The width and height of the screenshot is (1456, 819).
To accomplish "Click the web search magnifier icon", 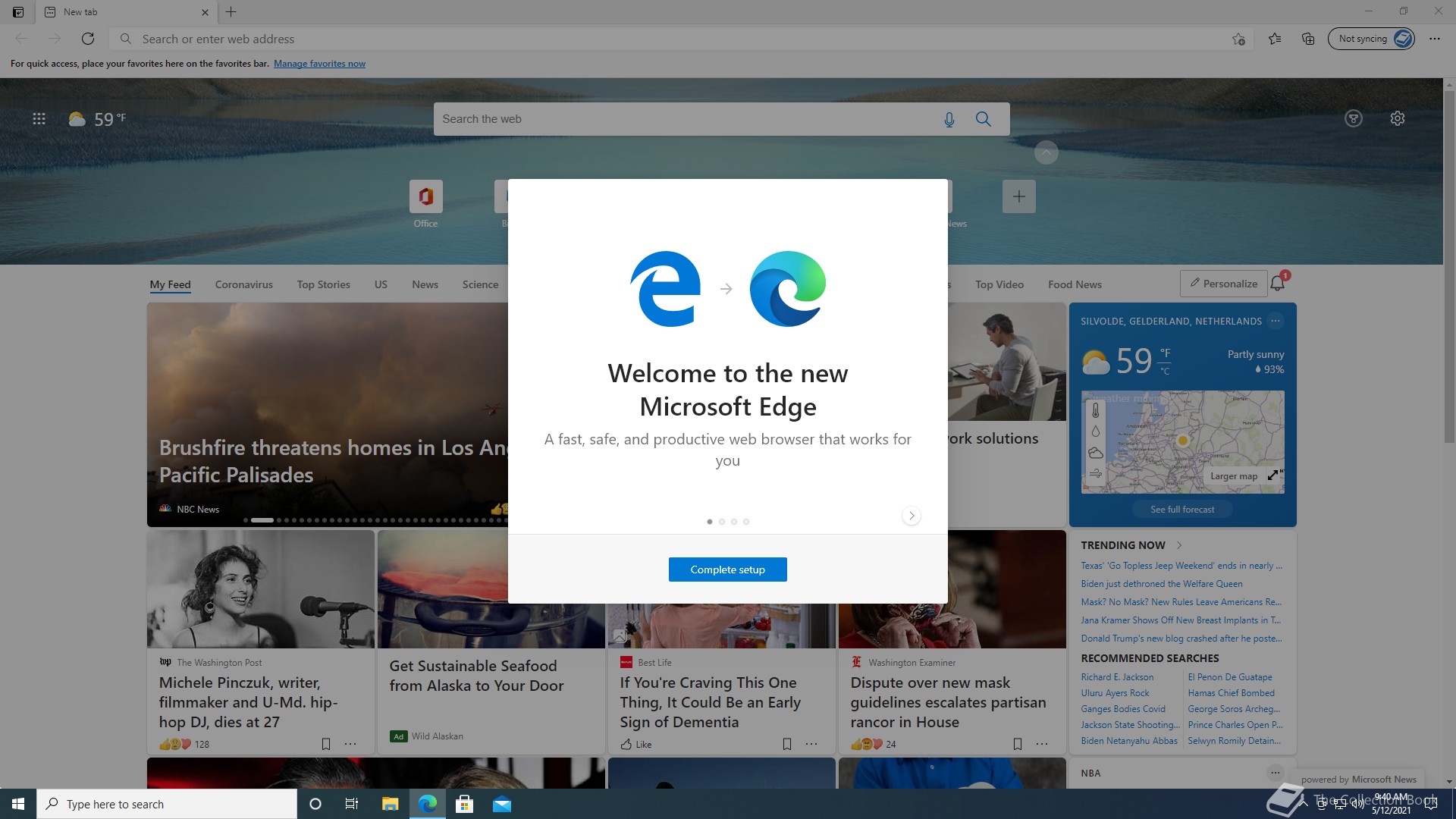I will (x=984, y=119).
